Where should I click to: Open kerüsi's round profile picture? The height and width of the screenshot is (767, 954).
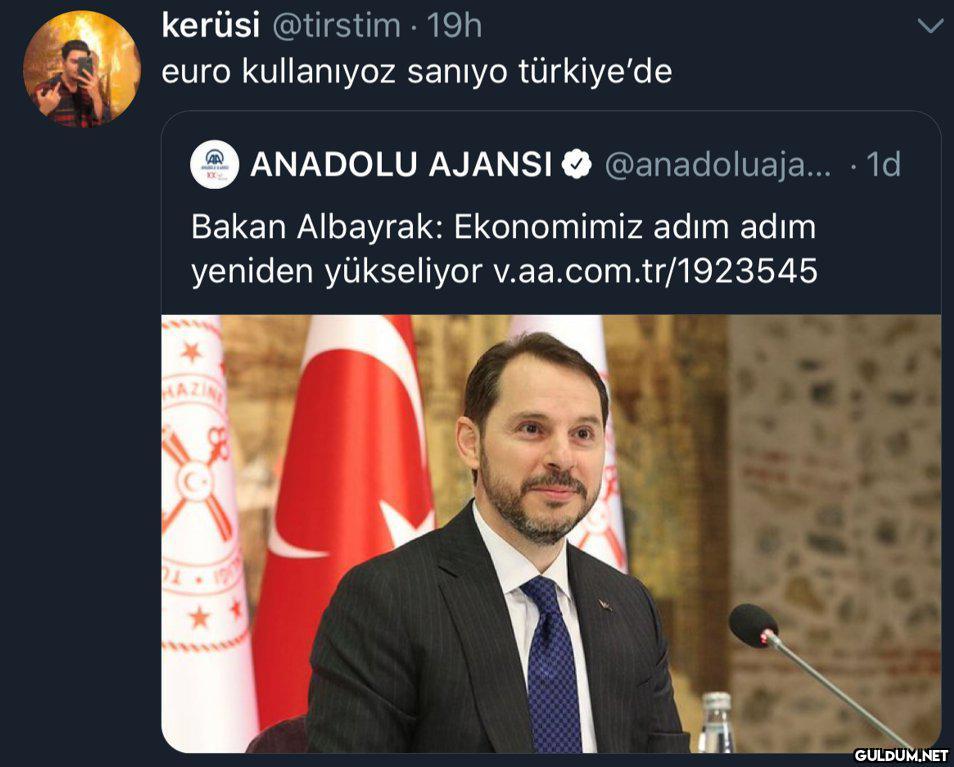coord(82,69)
